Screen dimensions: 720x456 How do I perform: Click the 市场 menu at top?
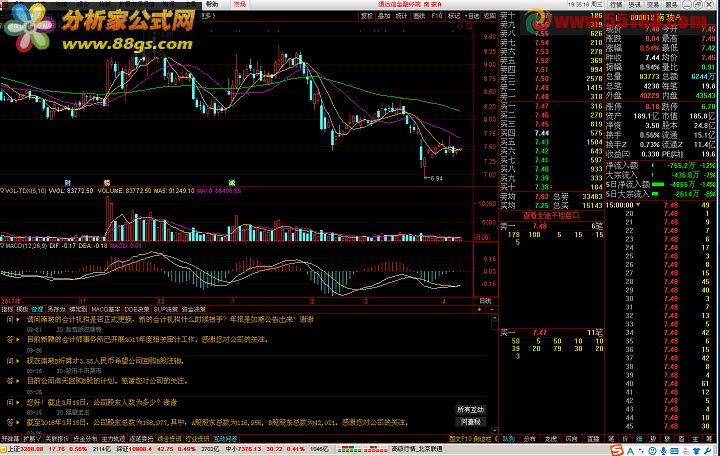(x=240, y=4)
